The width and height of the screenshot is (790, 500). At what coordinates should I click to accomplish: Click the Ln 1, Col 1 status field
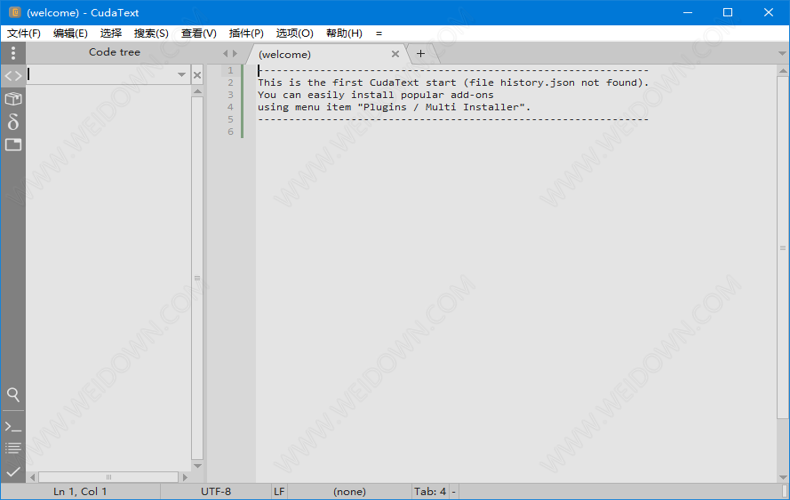pos(80,491)
